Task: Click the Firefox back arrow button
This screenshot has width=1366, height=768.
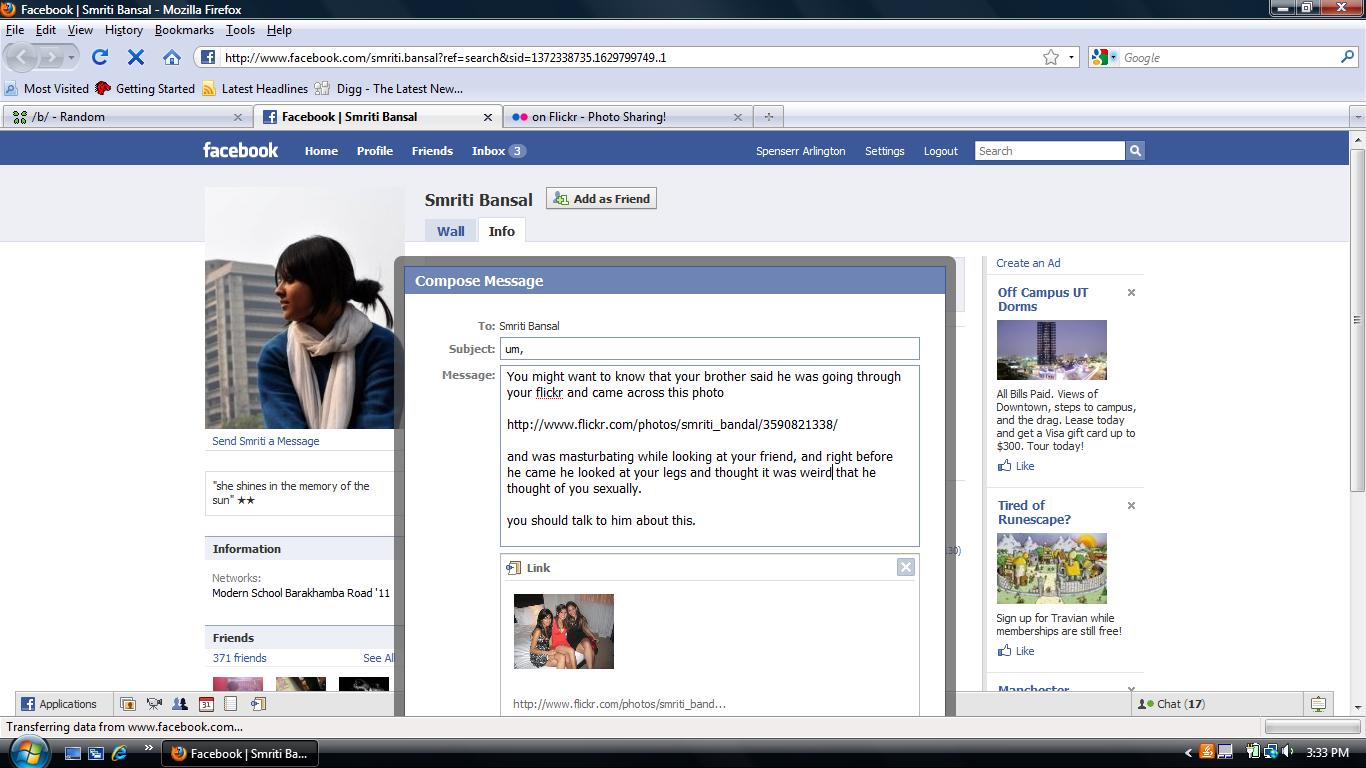Action: click(22, 57)
